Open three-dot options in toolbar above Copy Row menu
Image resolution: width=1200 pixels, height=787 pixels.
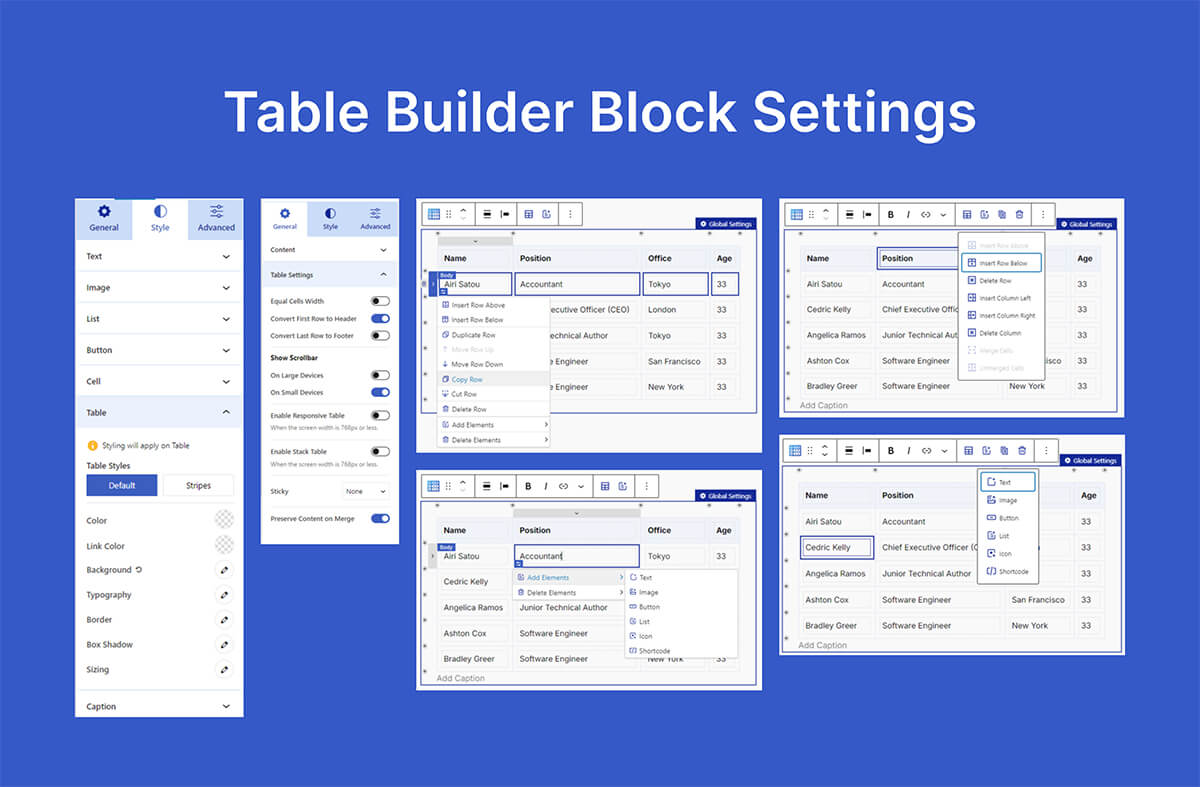coord(570,214)
